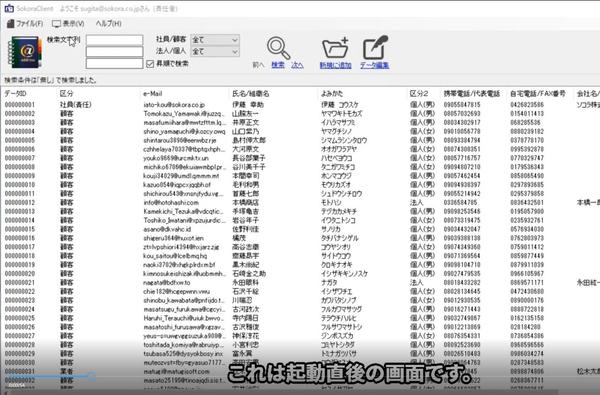Focus the second search text field
The width and height of the screenshot is (600, 395).
pyautogui.click(x=114, y=52)
